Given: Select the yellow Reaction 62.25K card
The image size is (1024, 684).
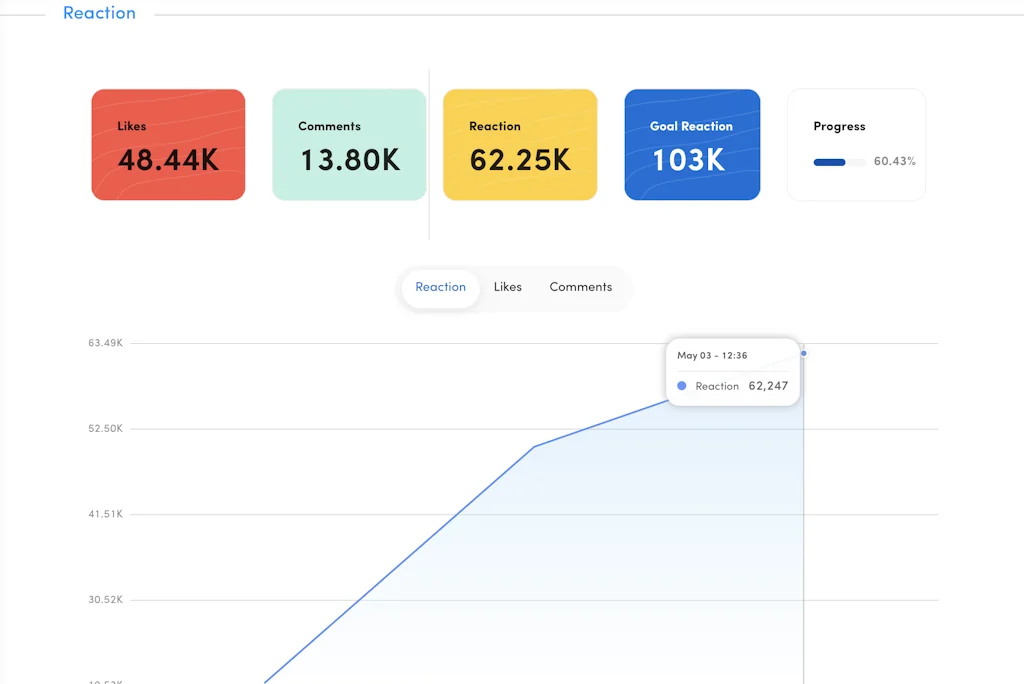Looking at the screenshot, I should (x=520, y=145).
